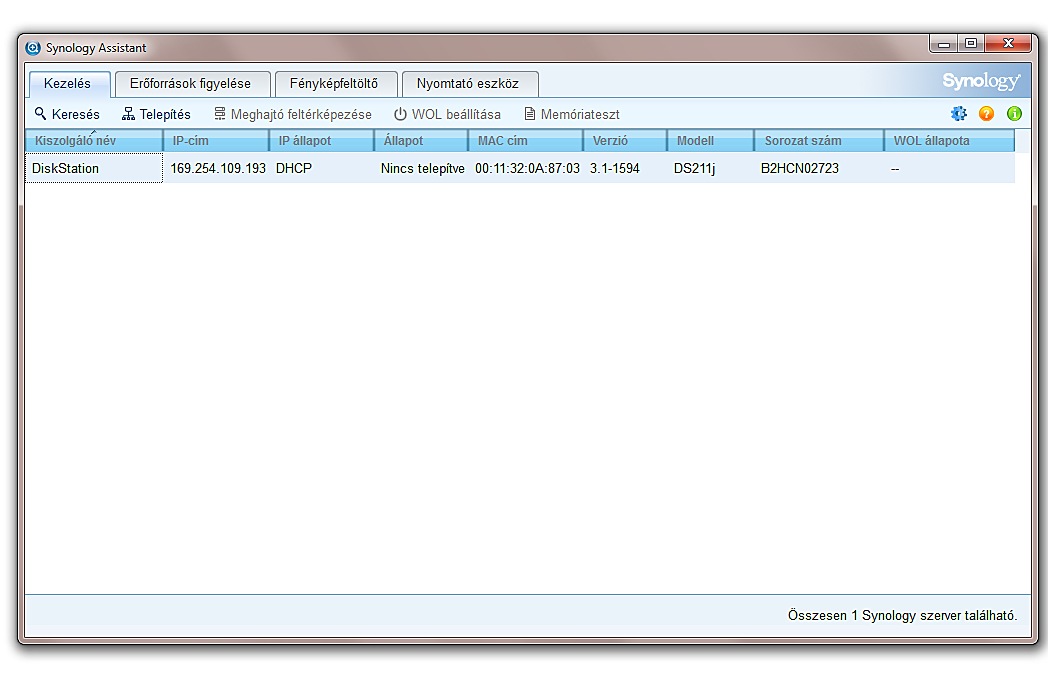The width and height of the screenshot is (1048, 696).
Task: Open help with the orange question mark icon
Action: pyautogui.click(x=987, y=114)
